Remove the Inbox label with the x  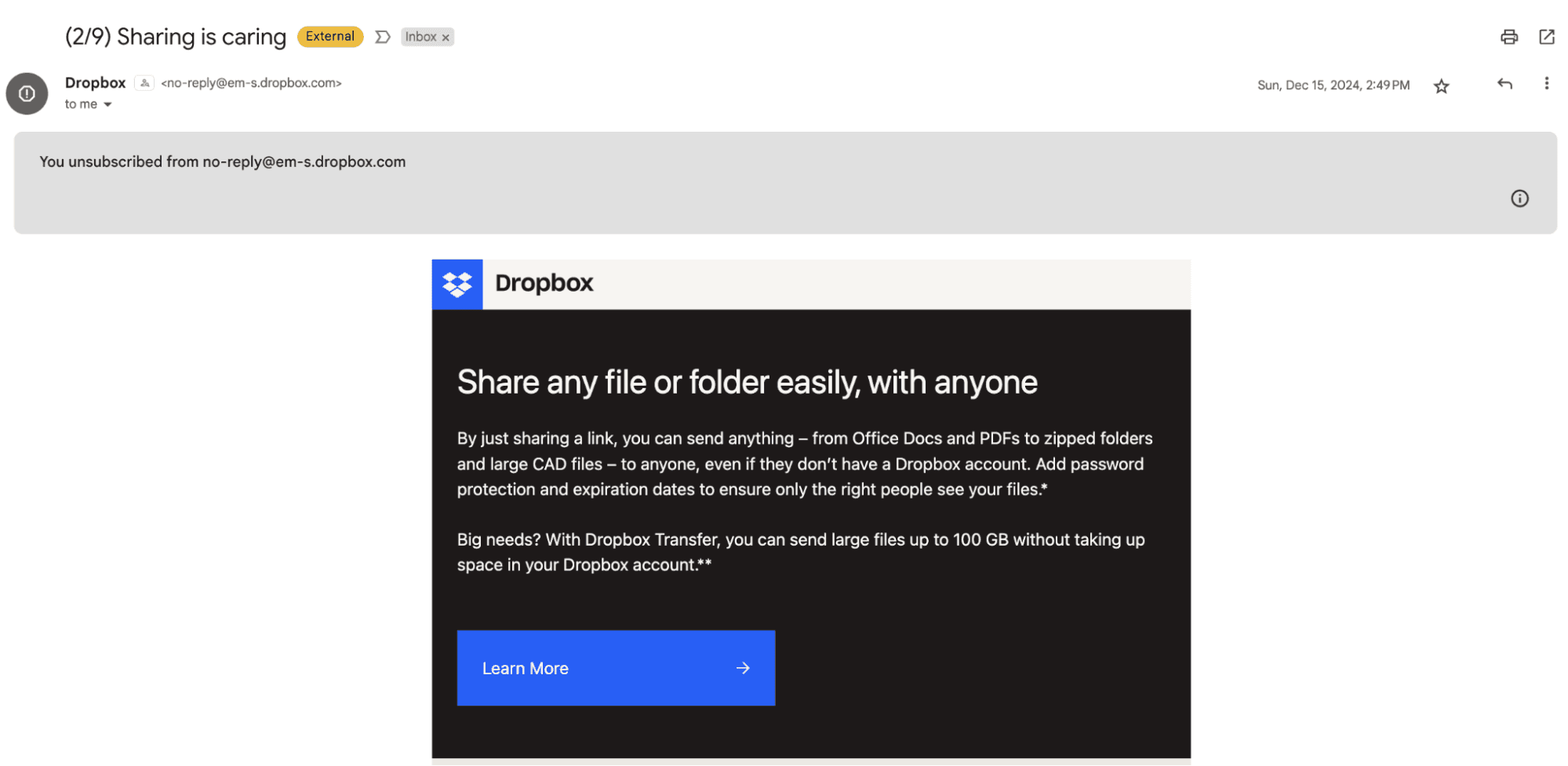click(446, 36)
